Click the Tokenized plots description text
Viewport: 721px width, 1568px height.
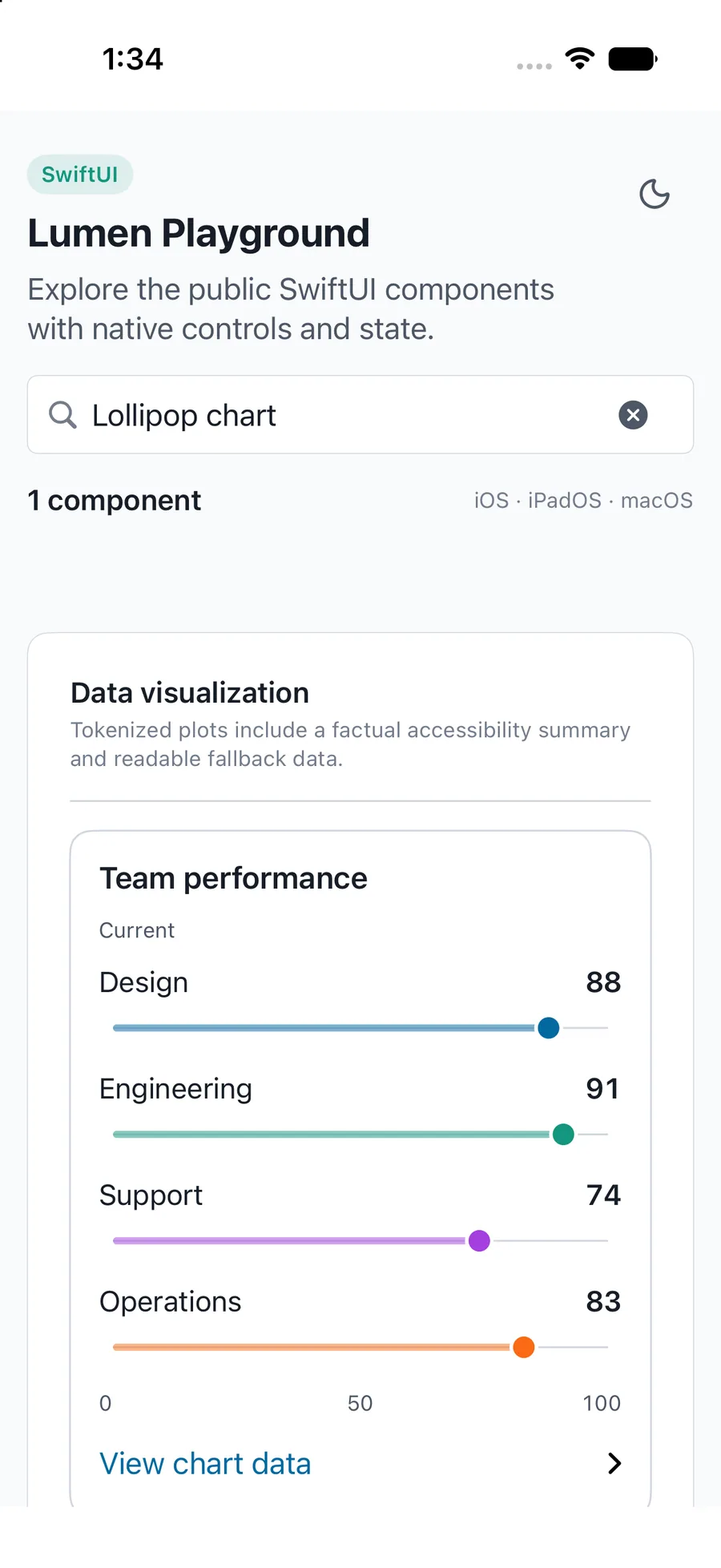(x=351, y=744)
